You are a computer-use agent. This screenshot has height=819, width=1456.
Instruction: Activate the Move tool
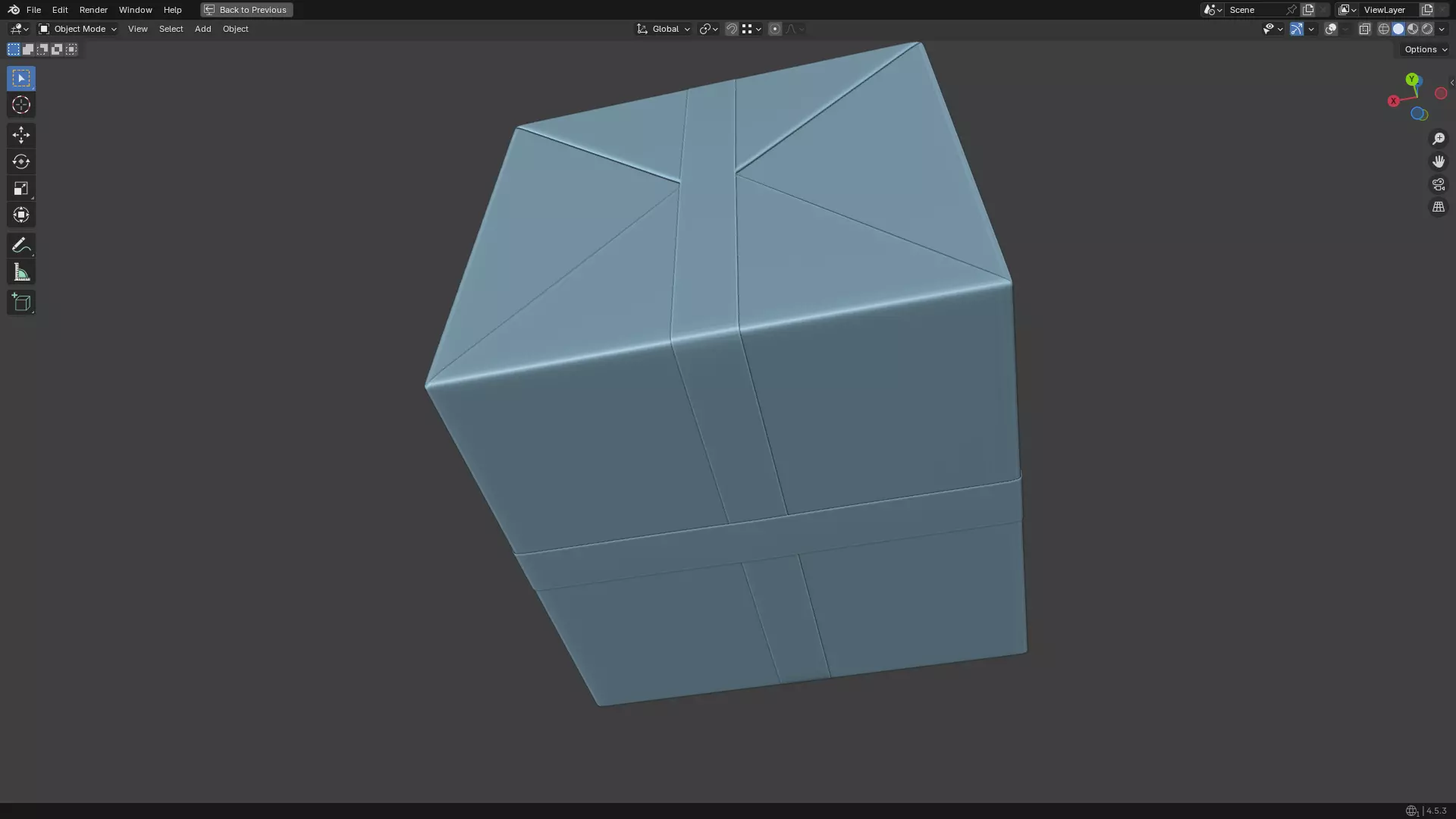(20, 135)
